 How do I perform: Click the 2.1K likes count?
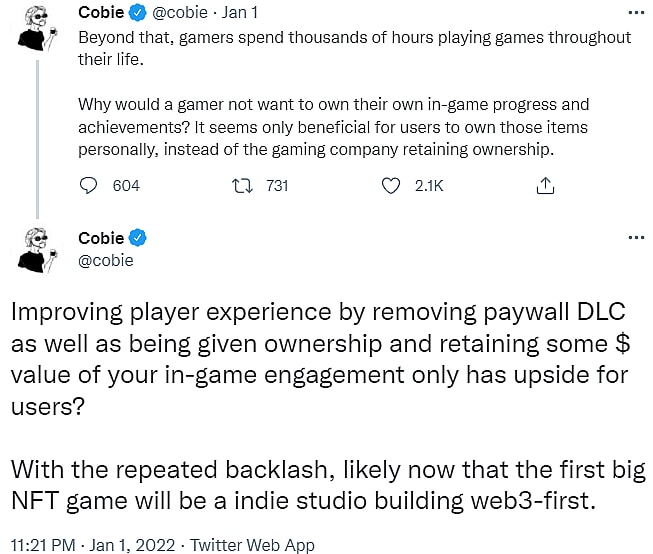(428, 186)
